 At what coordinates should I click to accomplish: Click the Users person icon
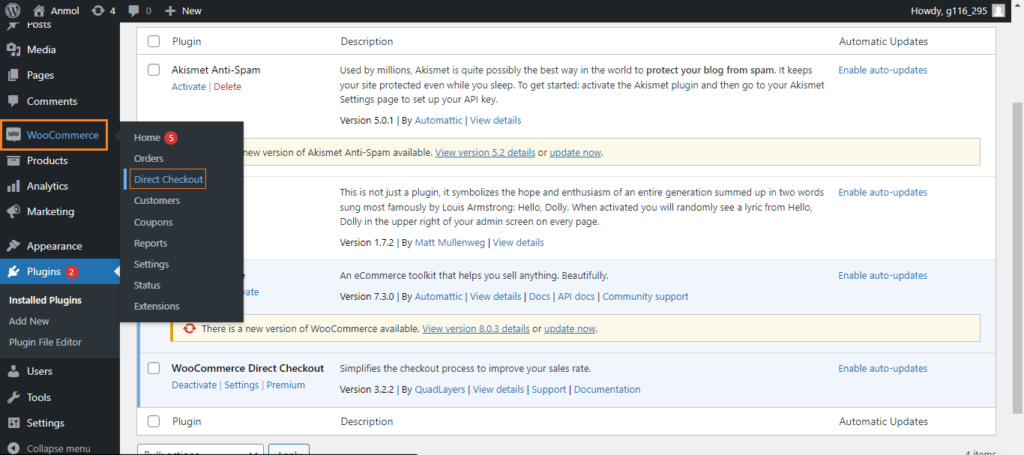tap(13, 371)
